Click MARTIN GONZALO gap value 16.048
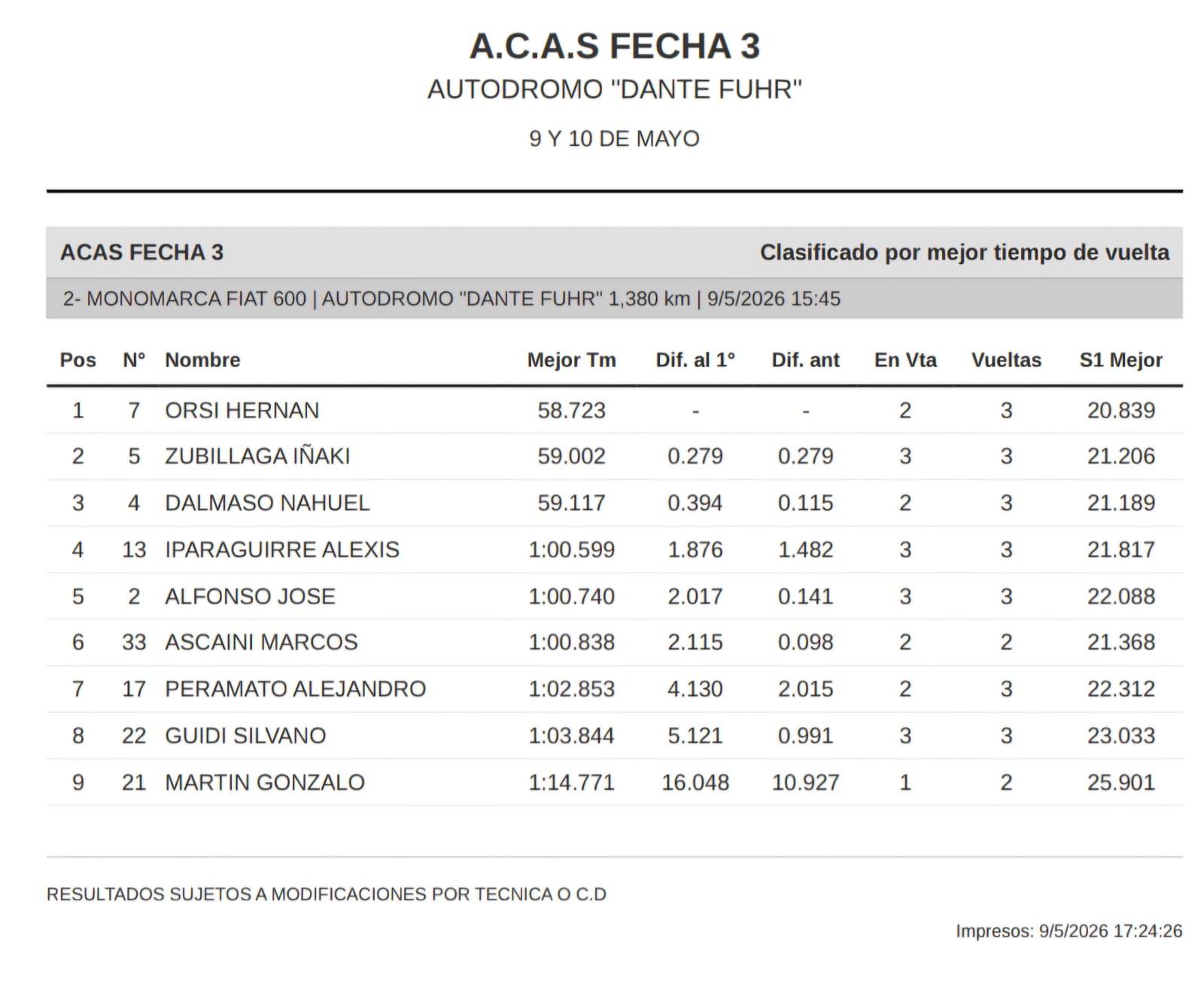 (x=695, y=782)
